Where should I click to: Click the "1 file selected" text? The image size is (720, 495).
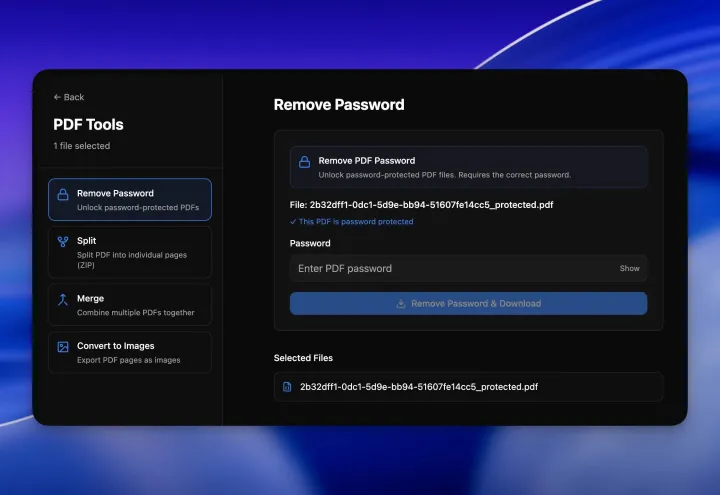[x=82, y=146]
